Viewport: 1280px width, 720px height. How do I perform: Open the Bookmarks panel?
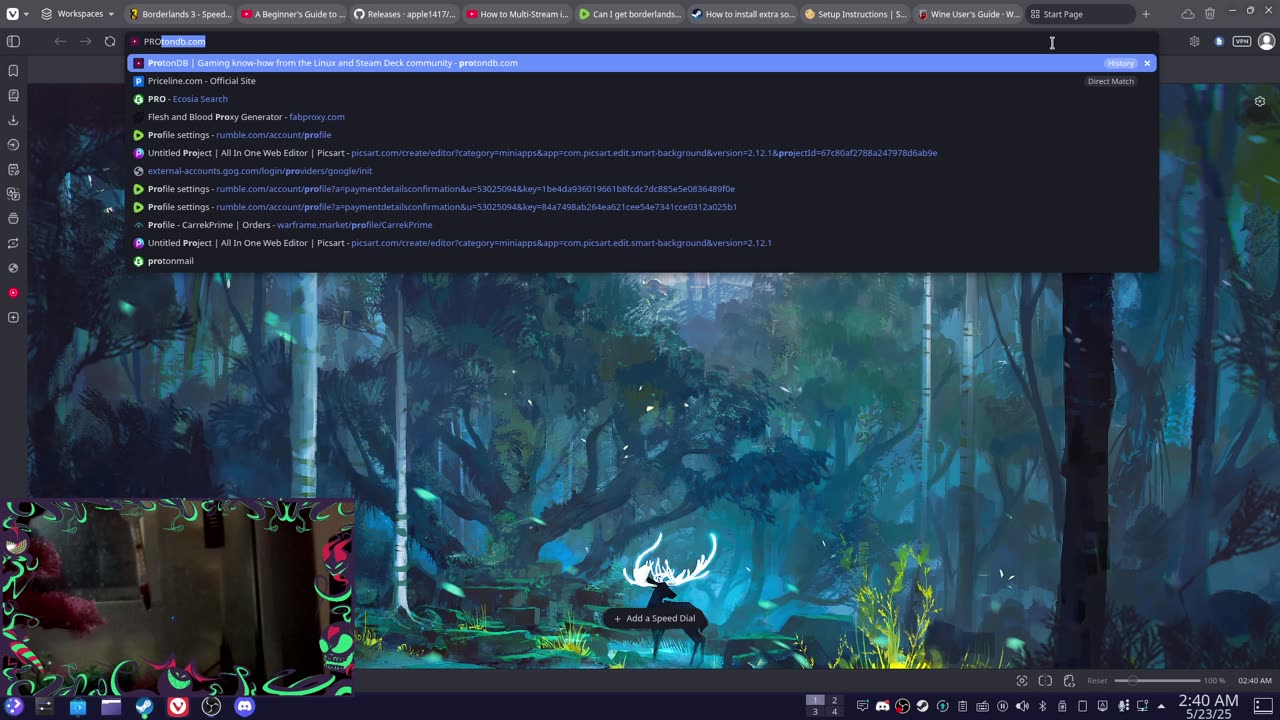pyautogui.click(x=13, y=71)
